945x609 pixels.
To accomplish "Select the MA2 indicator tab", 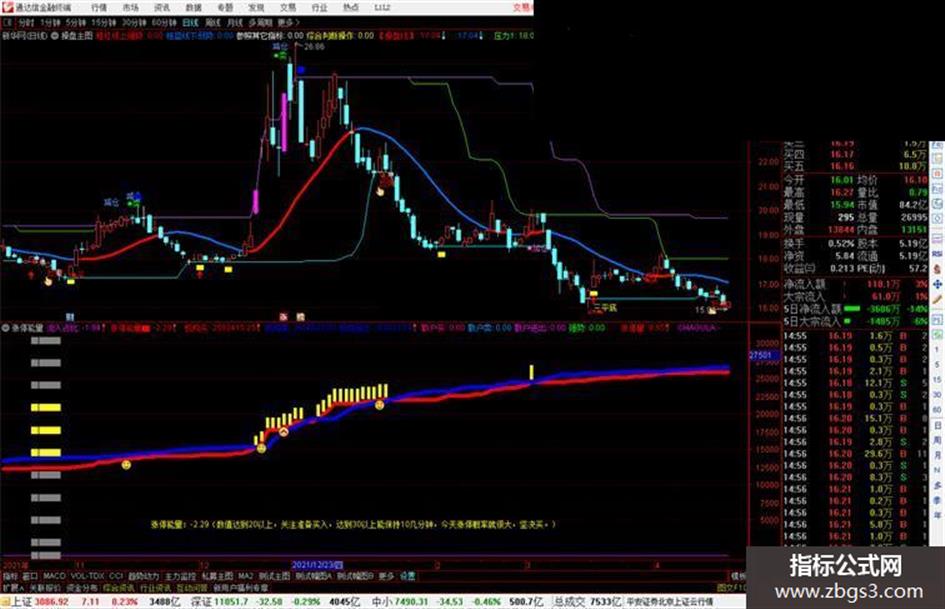I will [x=245, y=576].
